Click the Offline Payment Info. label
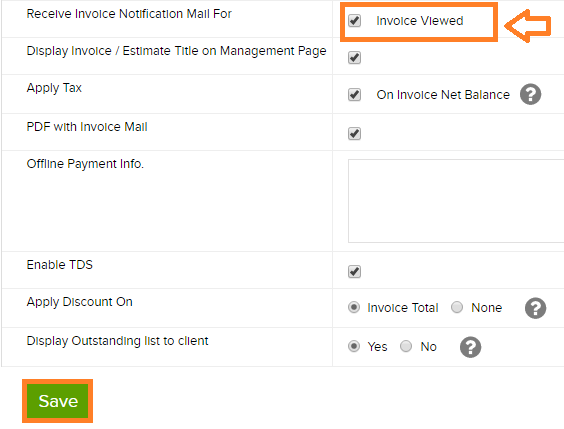This screenshot has width=564, height=429. click(85, 164)
